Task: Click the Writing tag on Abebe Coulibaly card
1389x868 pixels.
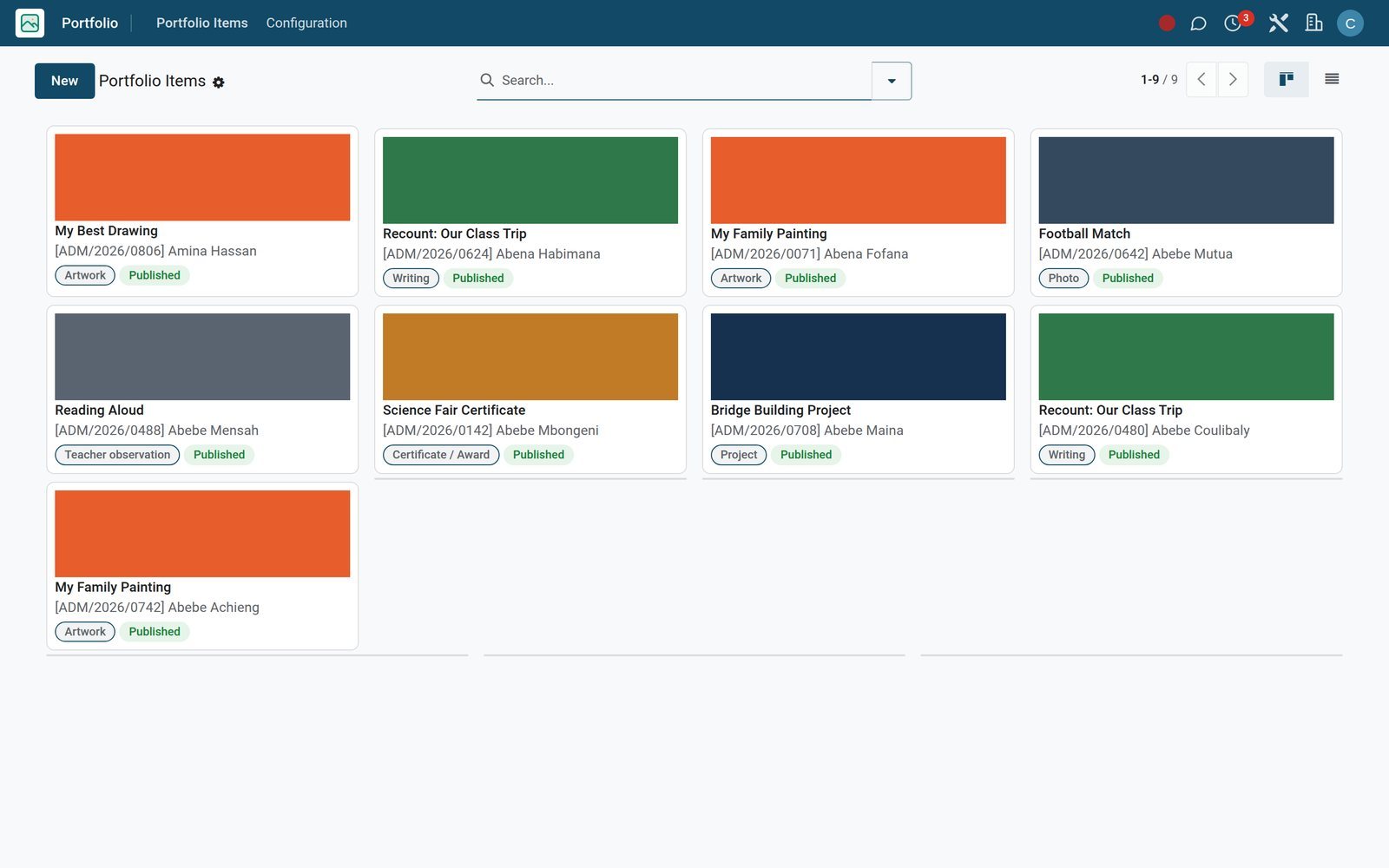Action: click(1067, 455)
